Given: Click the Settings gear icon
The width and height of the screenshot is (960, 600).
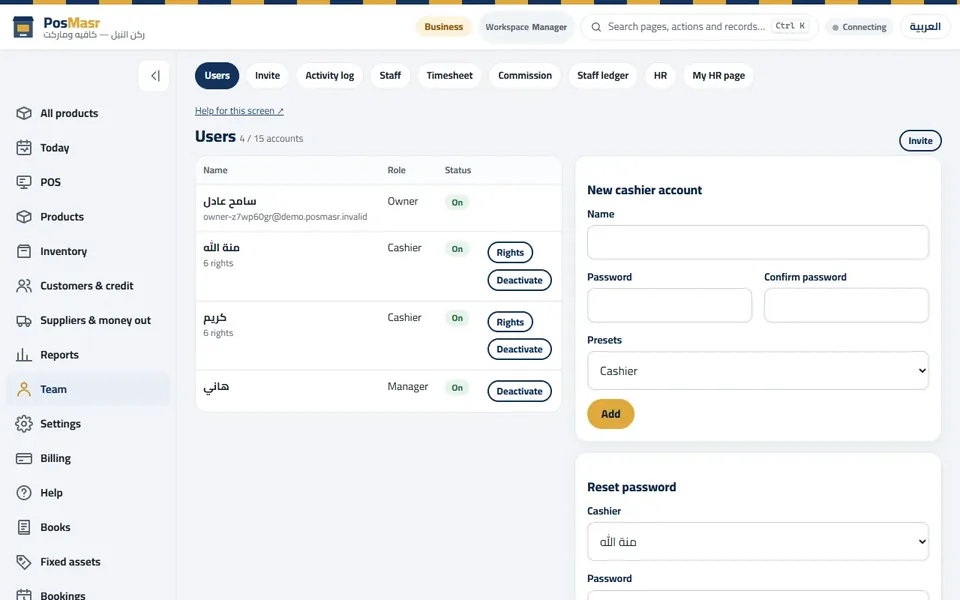Looking at the screenshot, I should pyautogui.click(x=24, y=424).
